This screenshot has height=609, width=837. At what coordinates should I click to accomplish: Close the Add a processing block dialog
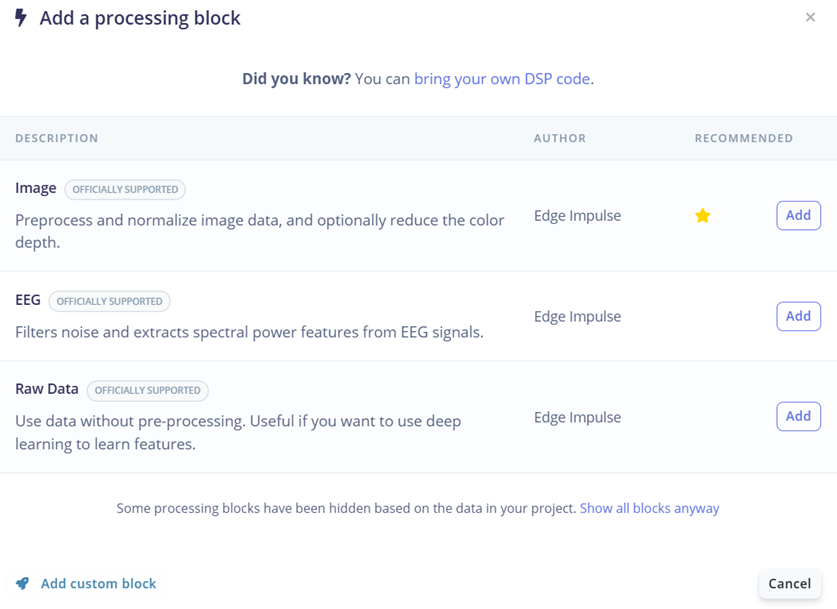click(x=810, y=17)
